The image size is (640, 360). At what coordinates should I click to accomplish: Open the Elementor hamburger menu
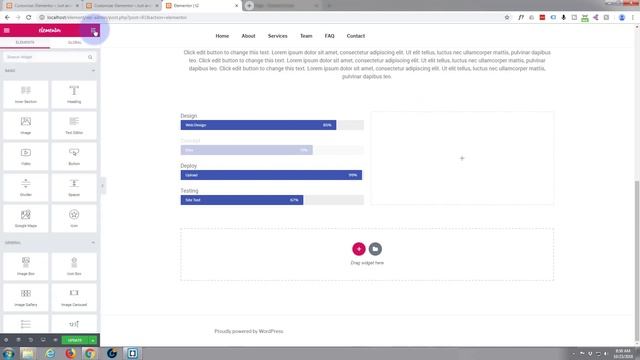(7, 30)
